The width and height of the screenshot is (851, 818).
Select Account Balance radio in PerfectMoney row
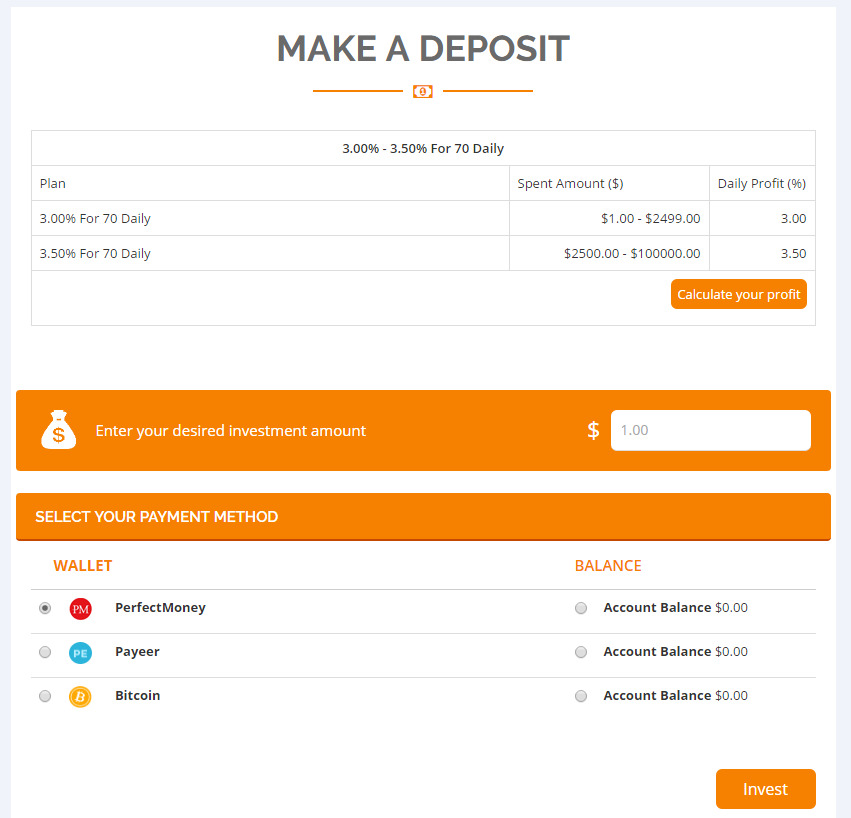(x=581, y=608)
